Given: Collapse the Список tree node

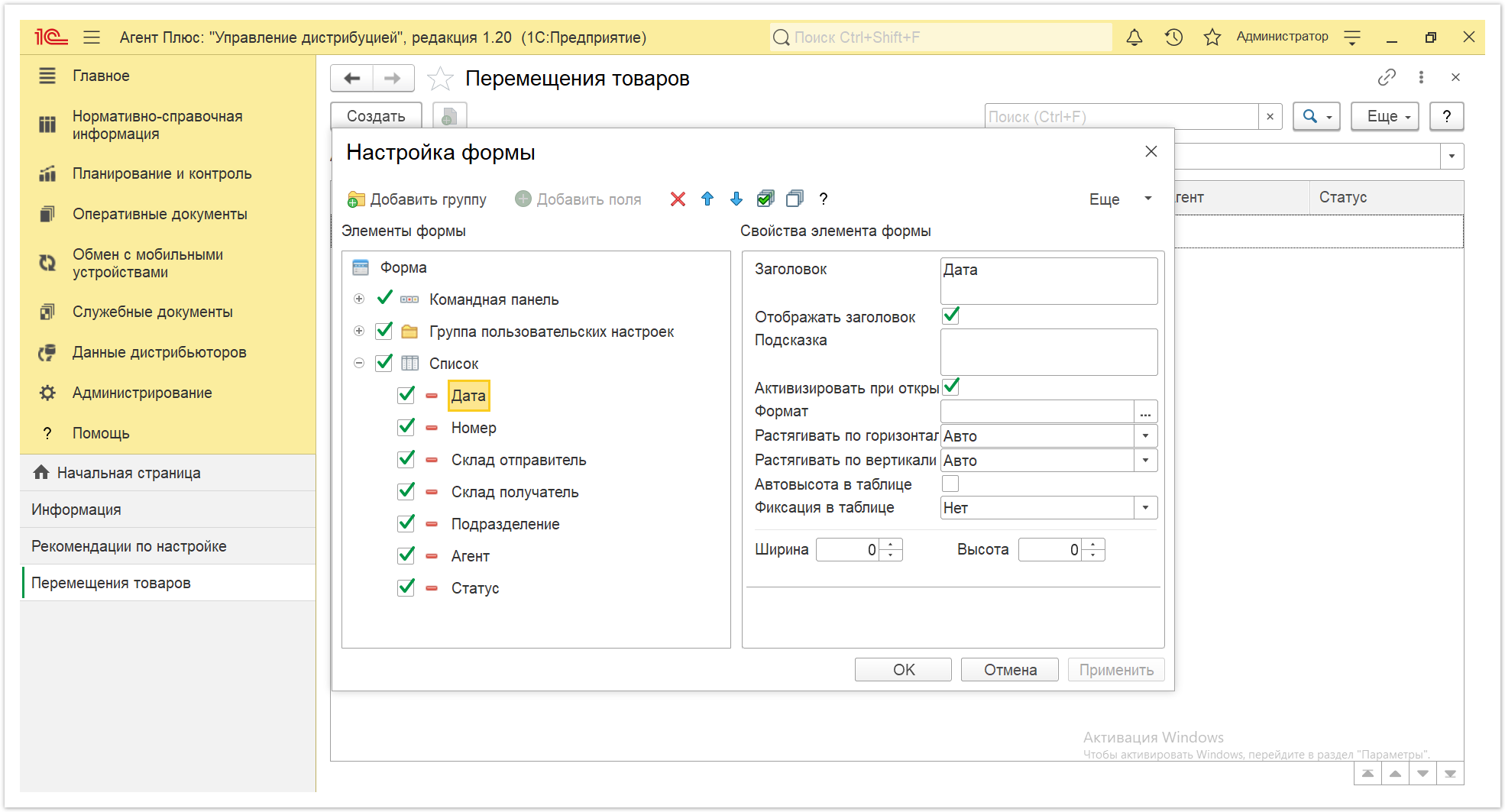Looking at the screenshot, I should point(359,364).
